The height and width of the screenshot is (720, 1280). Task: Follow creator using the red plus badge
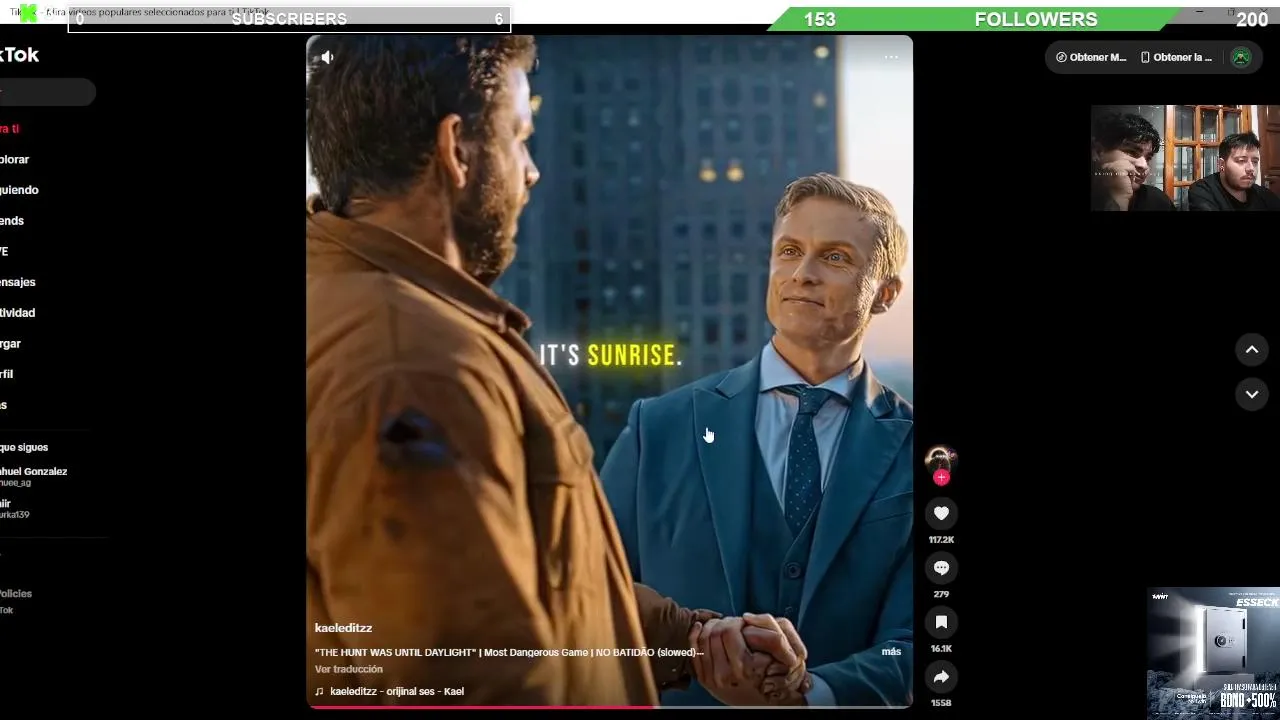click(941, 478)
